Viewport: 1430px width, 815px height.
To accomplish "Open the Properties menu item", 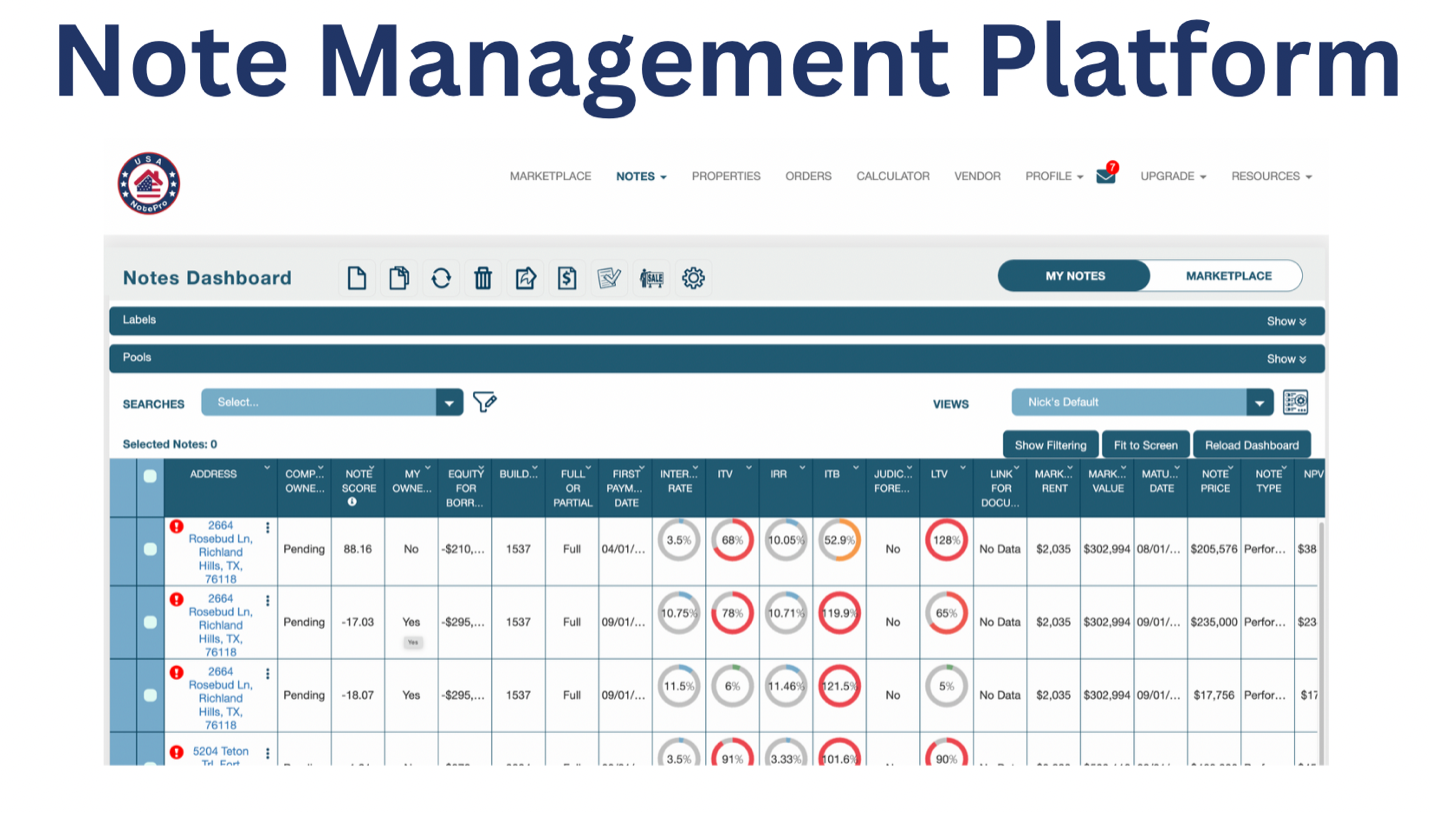I will click(x=726, y=176).
